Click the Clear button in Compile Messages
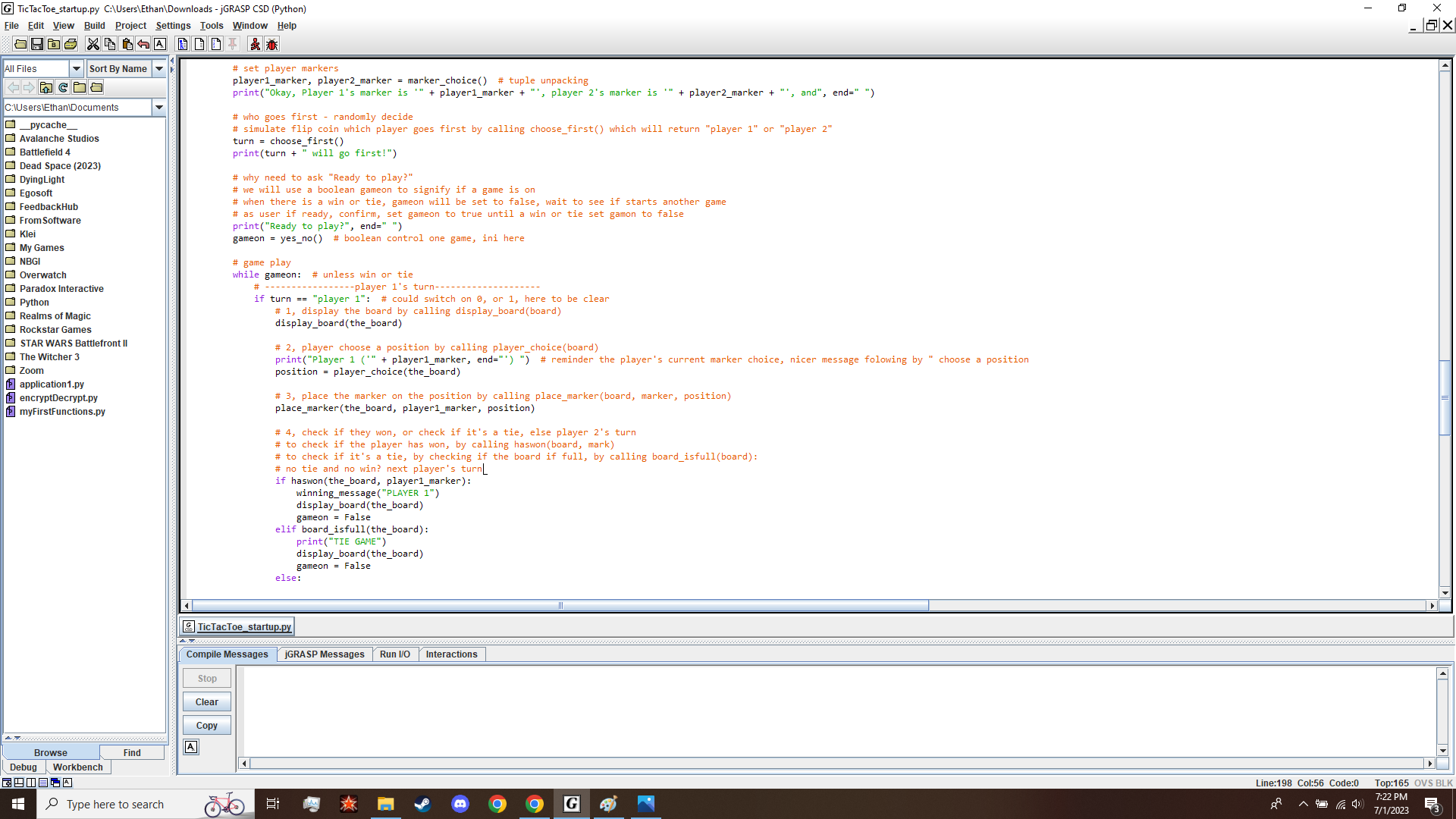The width and height of the screenshot is (1456, 819). (x=206, y=701)
